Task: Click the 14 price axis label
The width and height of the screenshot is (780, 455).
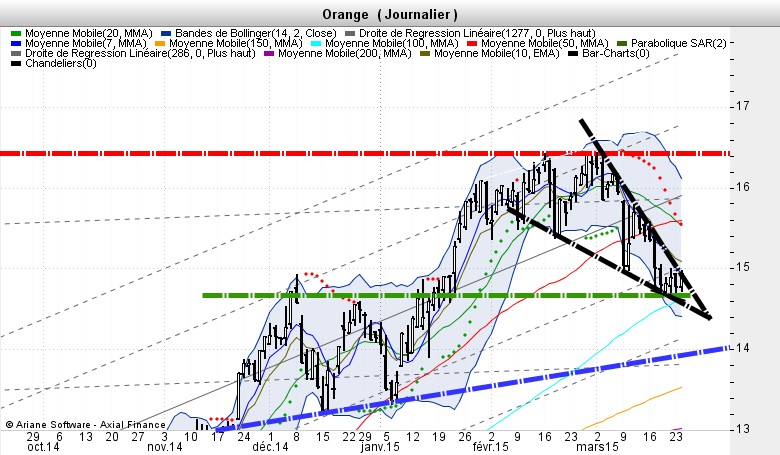Action: tap(743, 348)
